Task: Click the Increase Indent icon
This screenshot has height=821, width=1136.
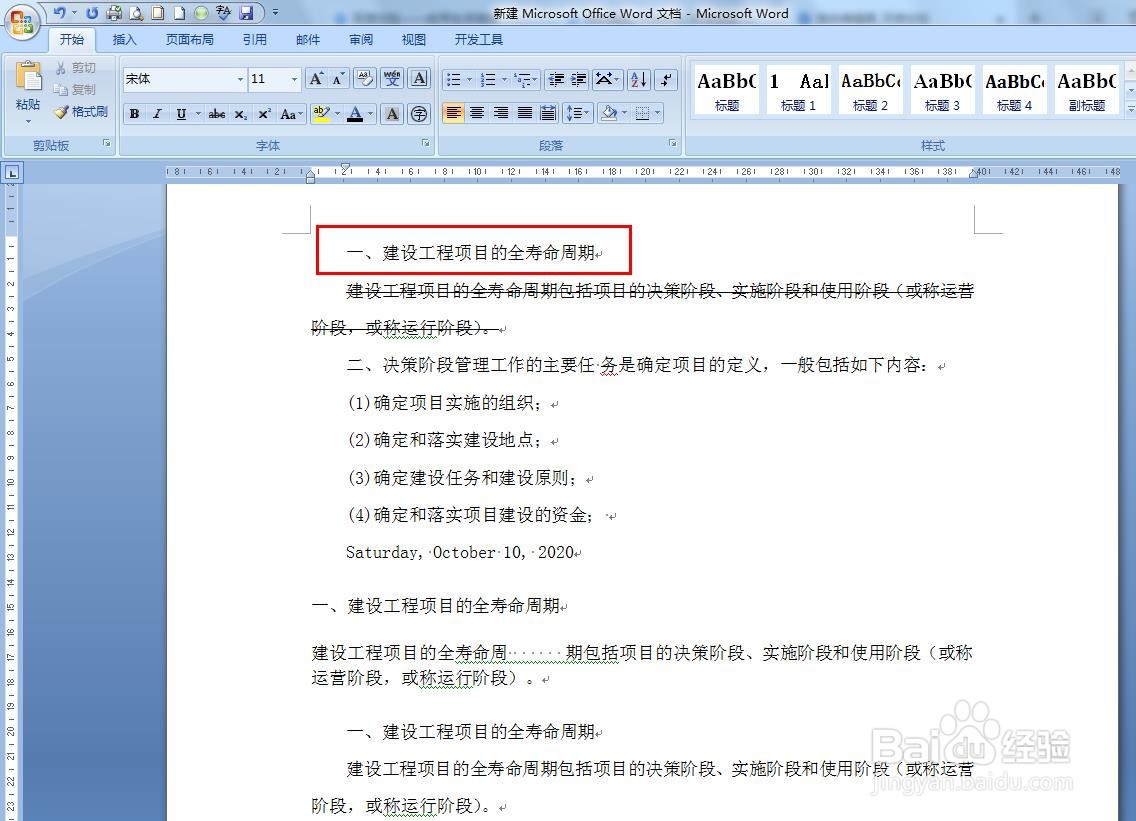Action: click(580, 78)
